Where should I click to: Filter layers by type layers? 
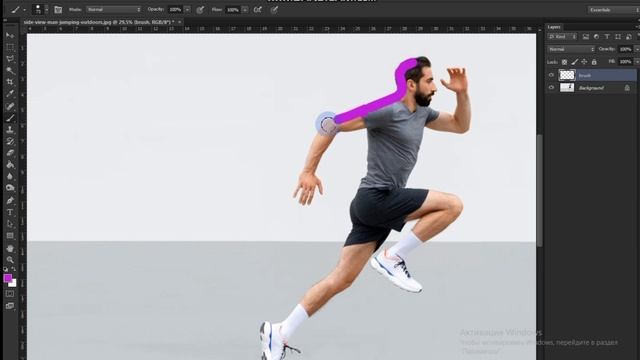click(607, 37)
